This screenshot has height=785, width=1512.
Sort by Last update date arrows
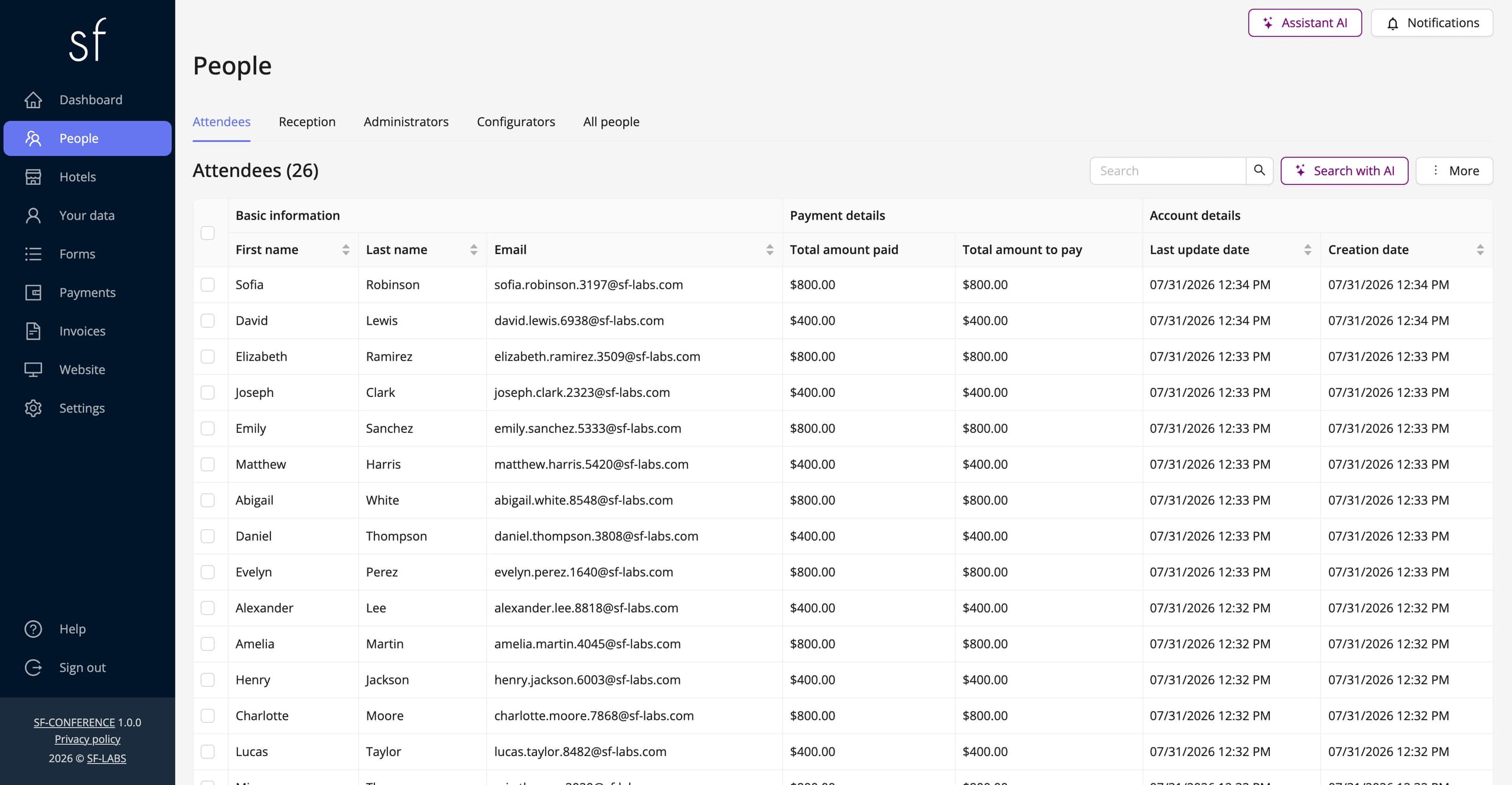pyautogui.click(x=1308, y=250)
